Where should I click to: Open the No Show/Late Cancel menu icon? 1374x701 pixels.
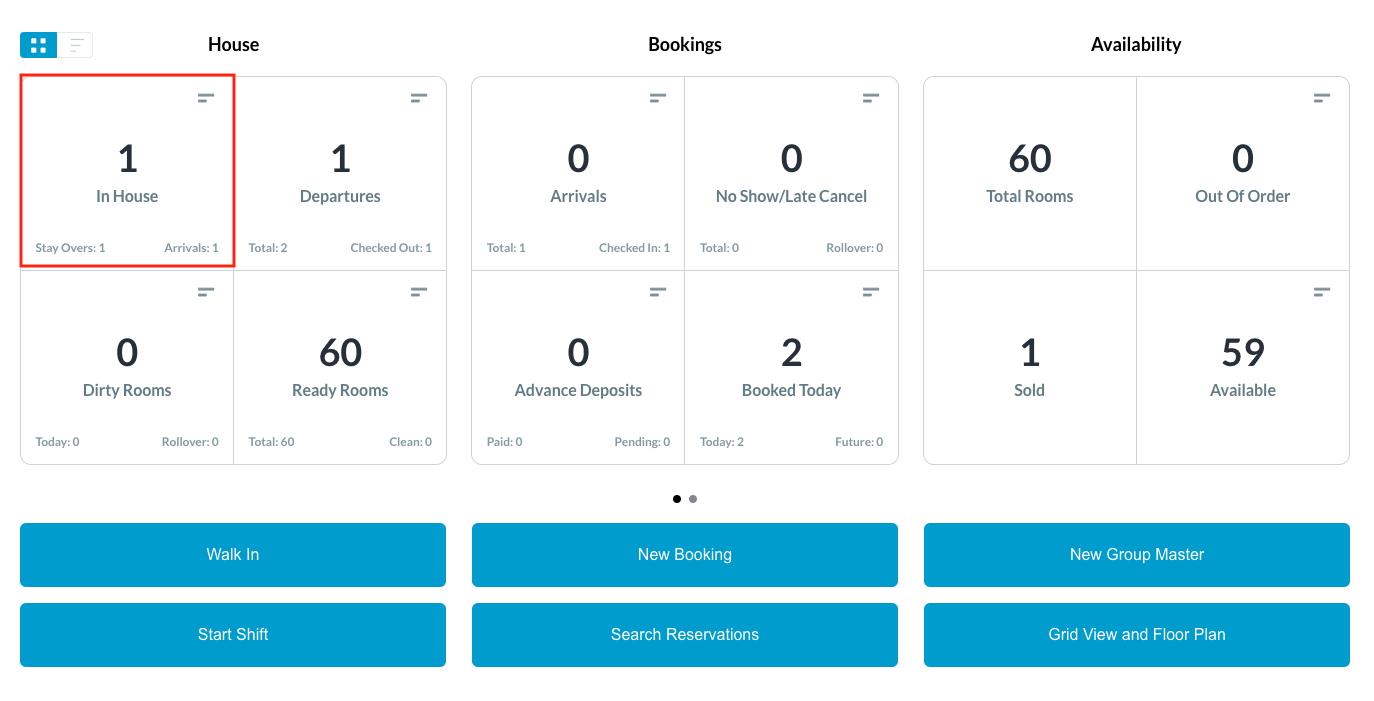click(x=871, y=98)
